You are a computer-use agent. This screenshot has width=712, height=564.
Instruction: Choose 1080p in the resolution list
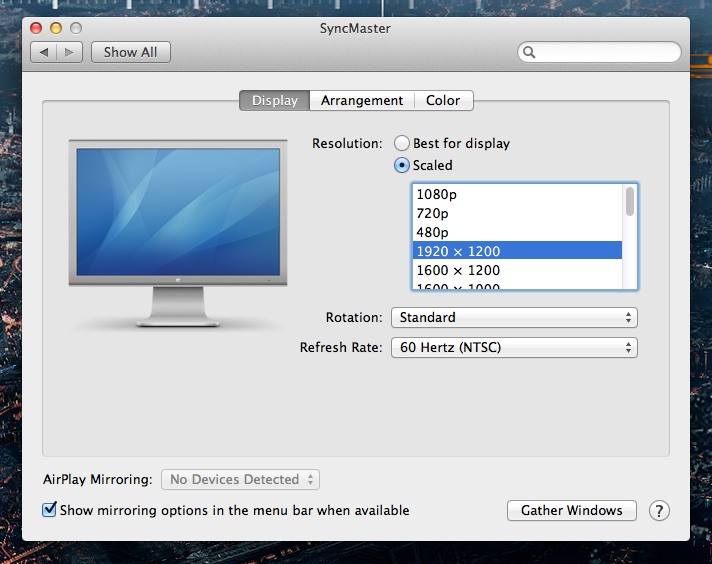click(517, 194)
